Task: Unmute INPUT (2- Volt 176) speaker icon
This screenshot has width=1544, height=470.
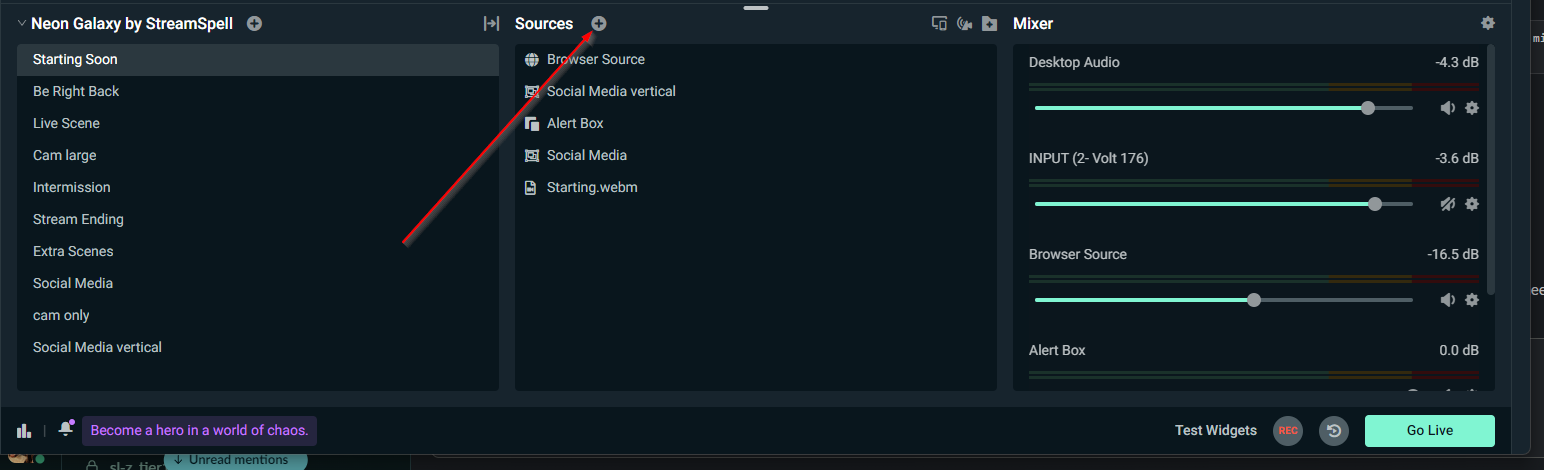Action: (1447, 204)
